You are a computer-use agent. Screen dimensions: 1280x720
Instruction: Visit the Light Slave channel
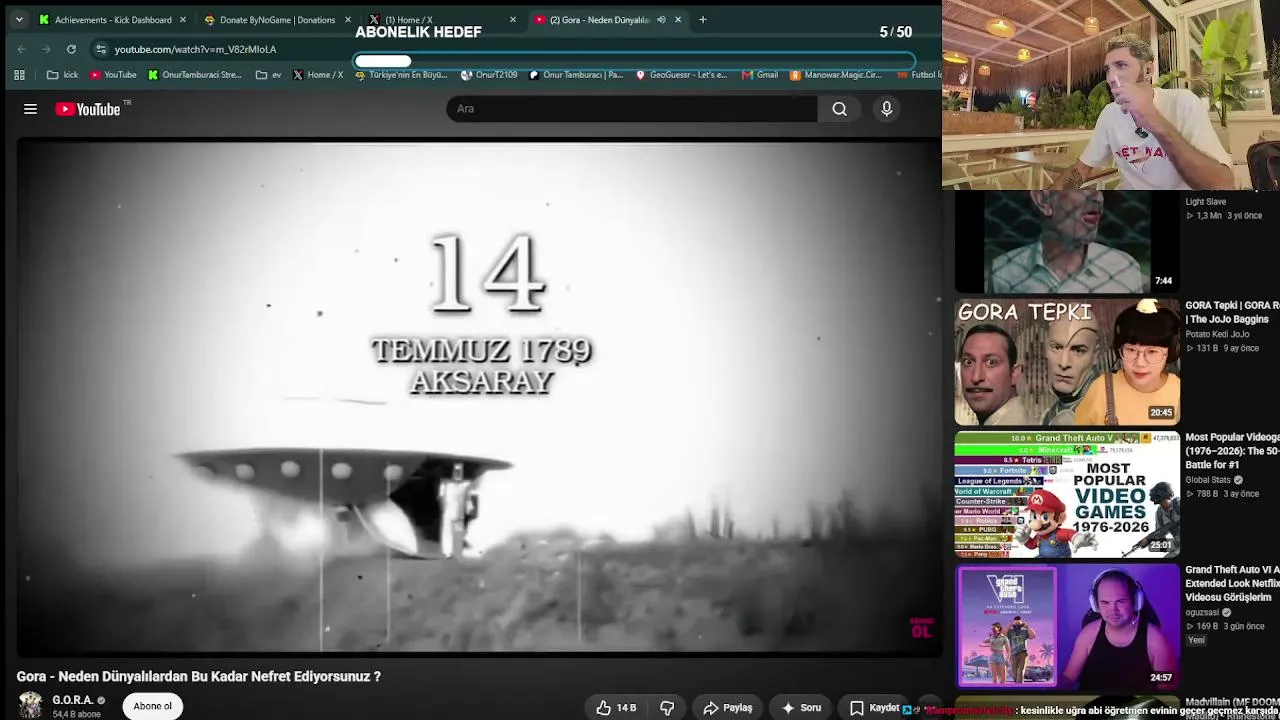pyautogui.click(x=1205, y=202)
